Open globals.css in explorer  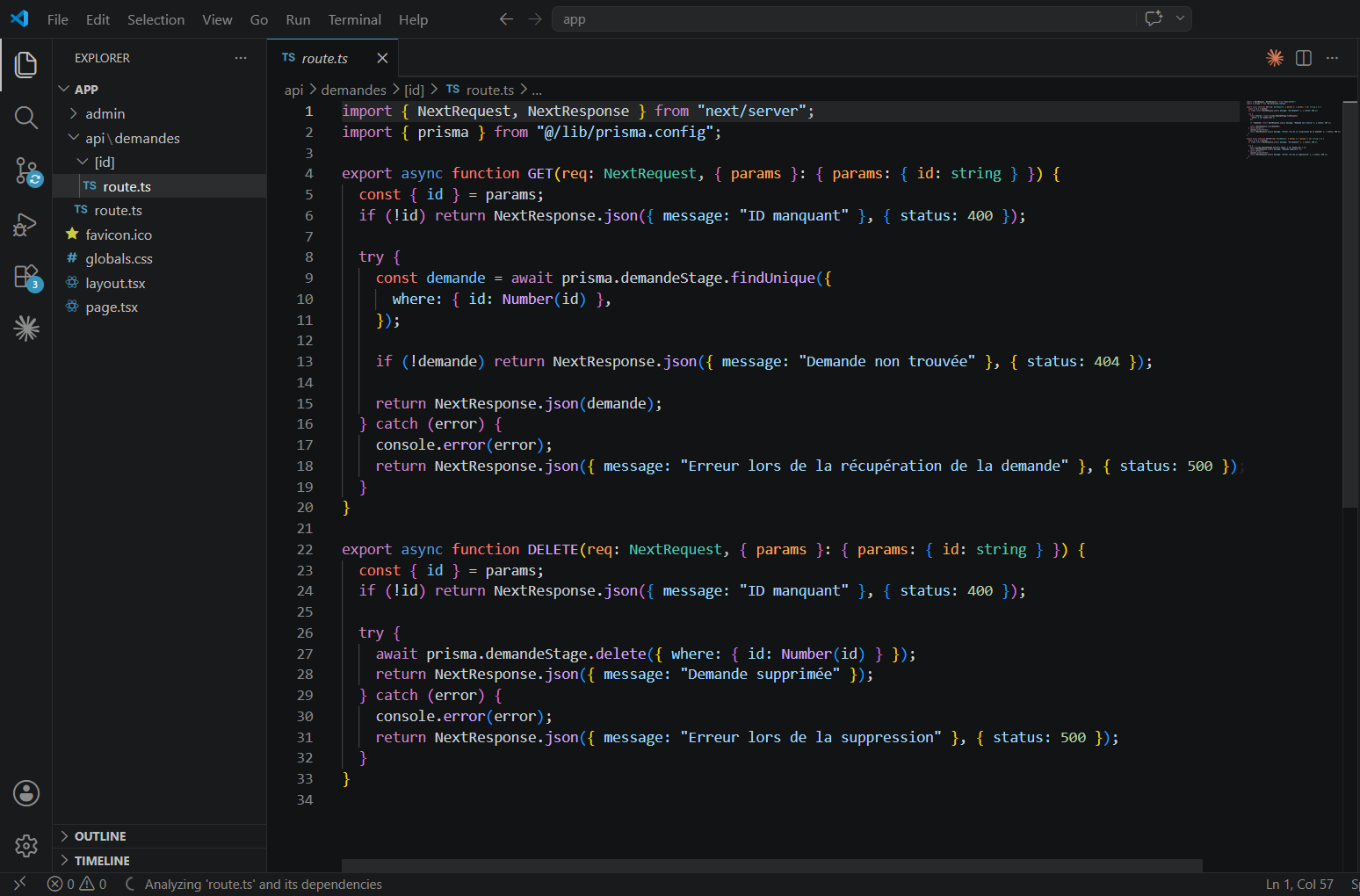coord(158,258)
